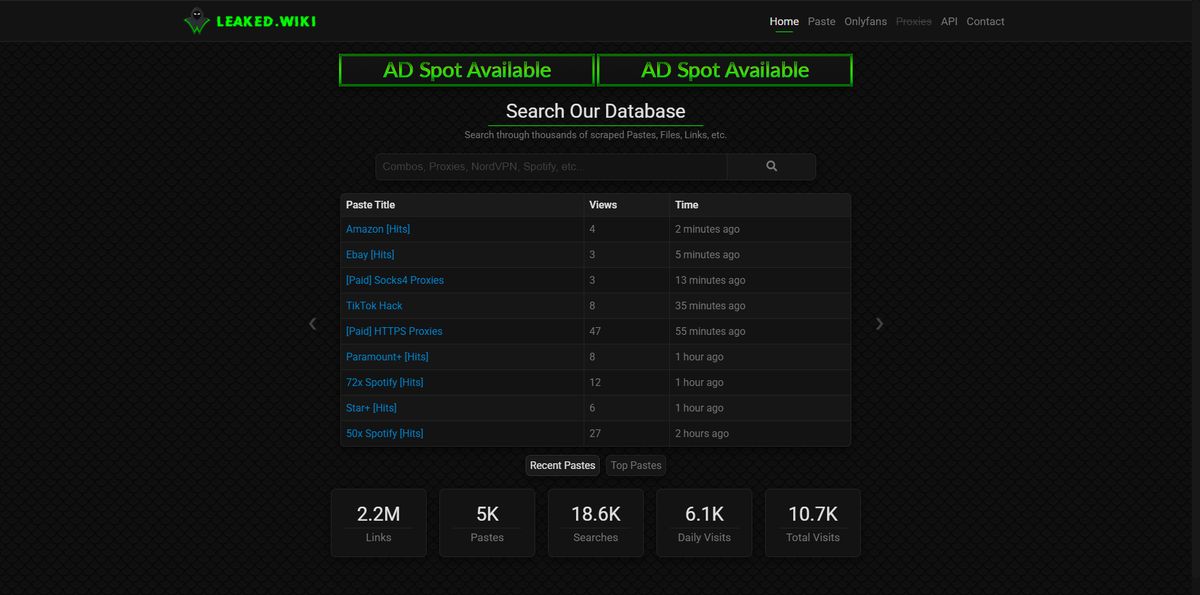View the [Paid] Socks4 Proxies paste
The height and width of the screenshot is (595, 1200).
click(x=394, y=280)
